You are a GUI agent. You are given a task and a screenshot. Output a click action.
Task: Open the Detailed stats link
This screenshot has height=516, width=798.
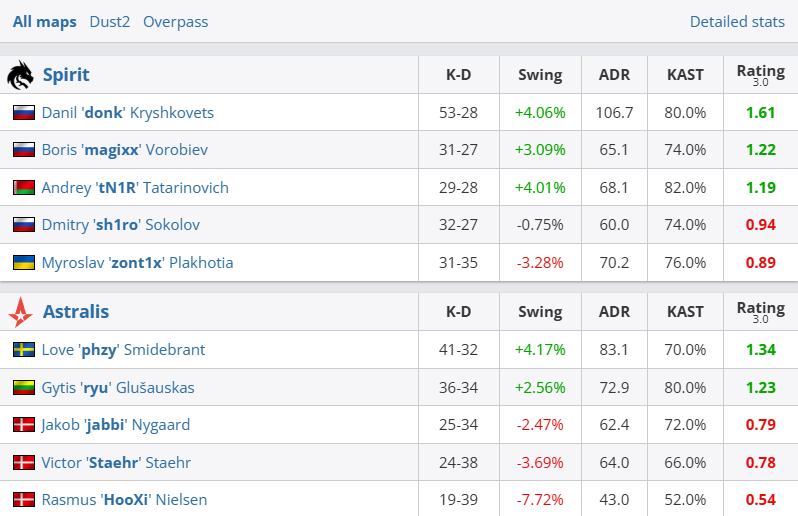(737, 22)
